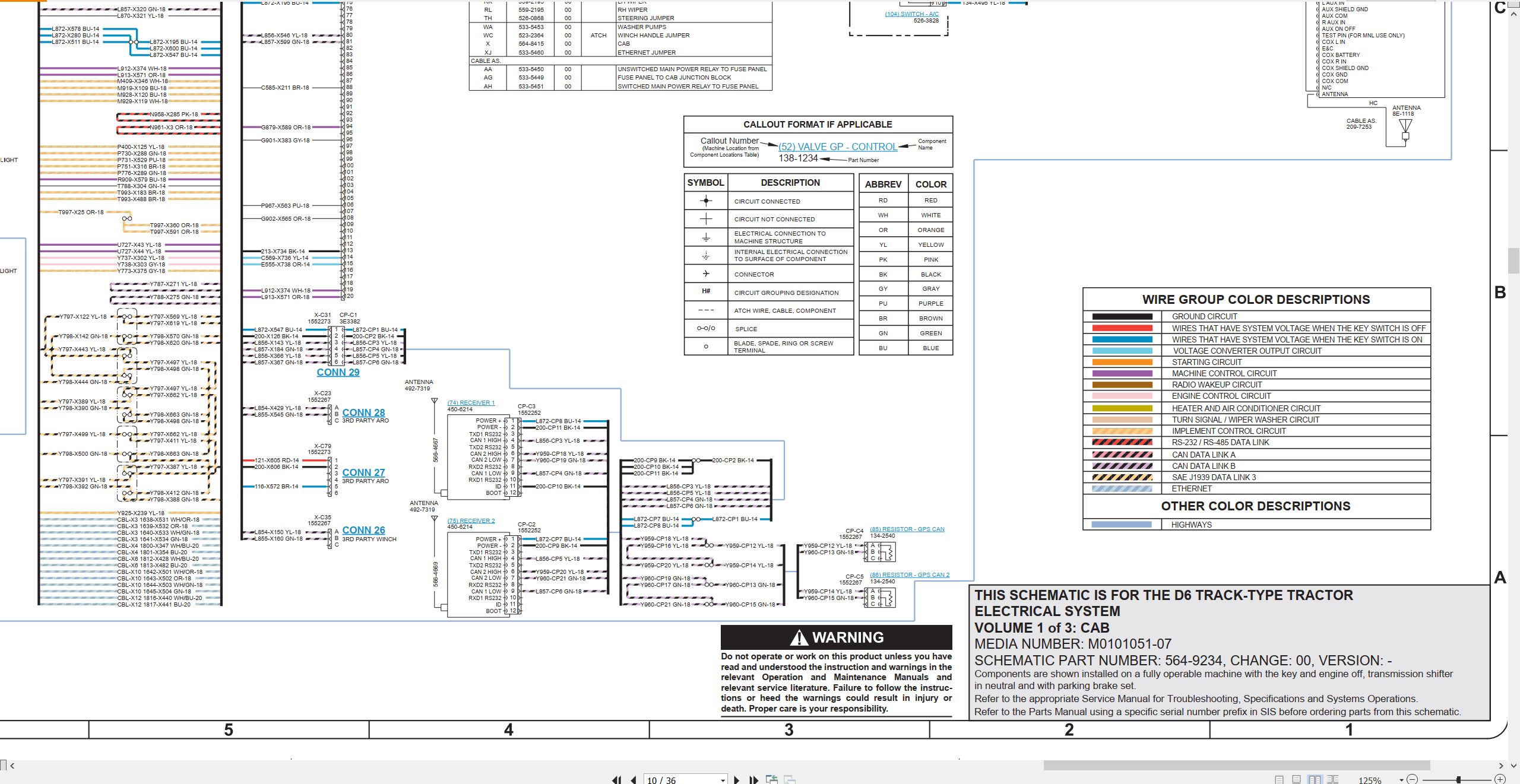Click the G901-X383 GY-18 wire label
The height and width of the screenshot is (784, 1520).
[286, 141]
